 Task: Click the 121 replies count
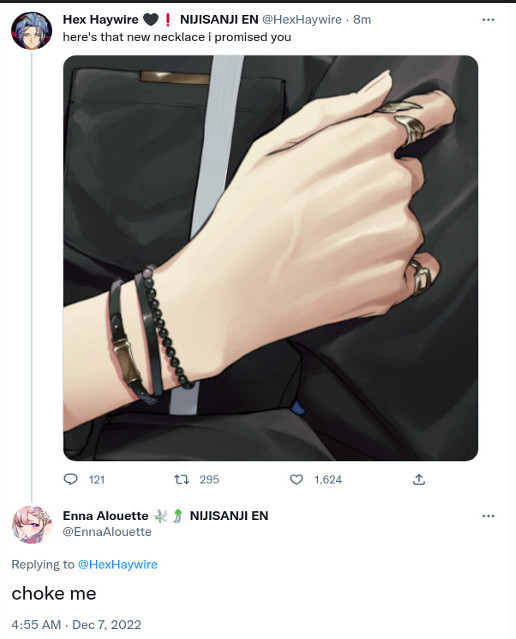97,480
